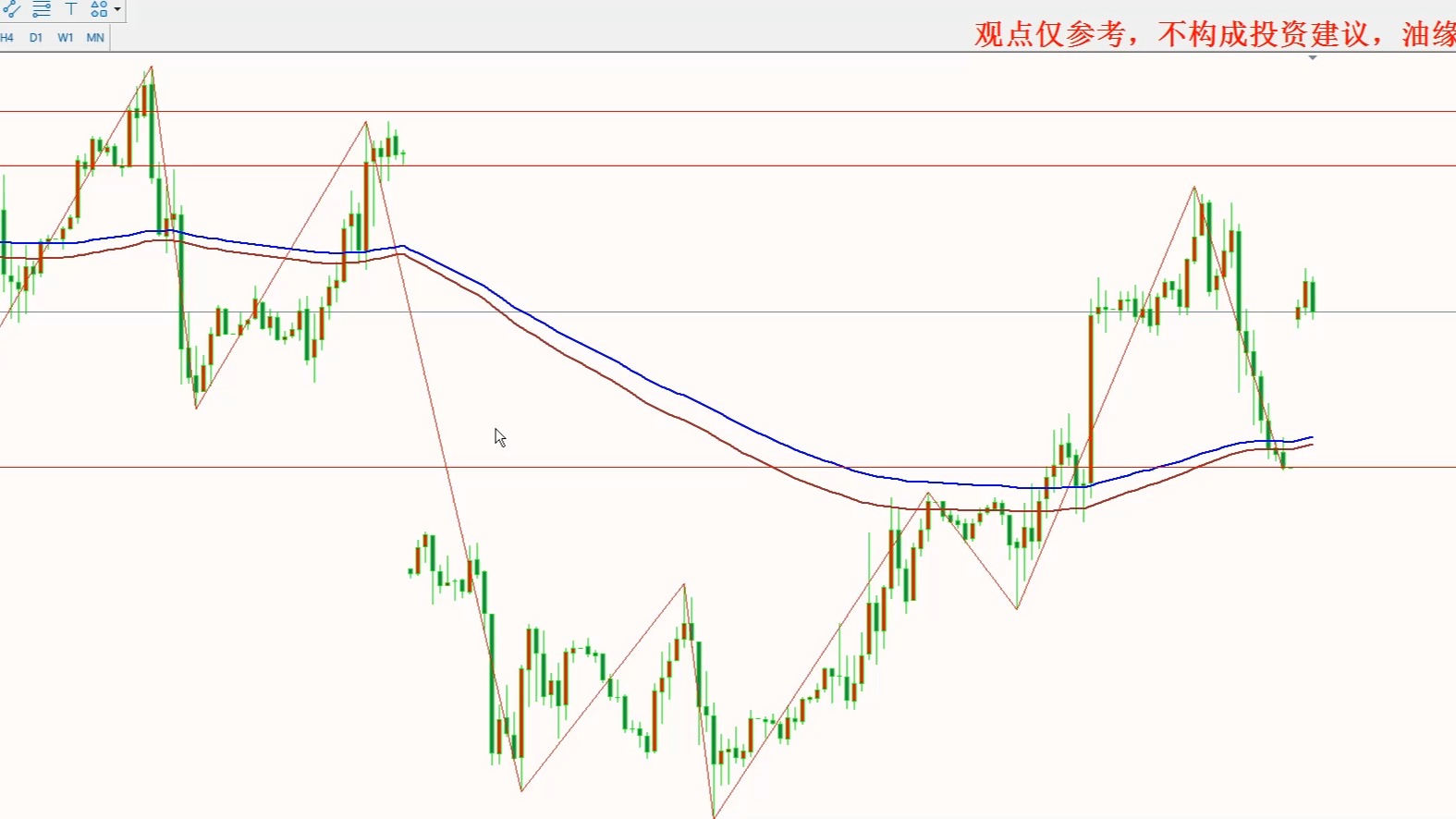This screenshot has height=819, width=1456.
Task: Switch to the H4 timeframe
Action: coord(7,38)
